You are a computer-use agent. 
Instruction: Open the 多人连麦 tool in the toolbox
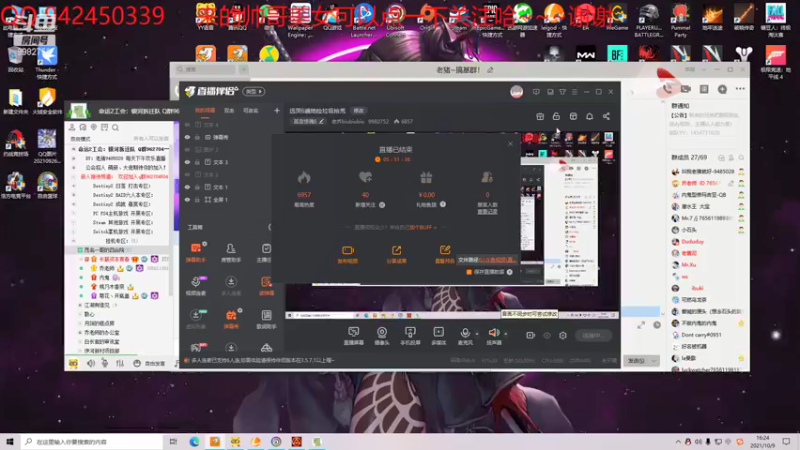231,286
